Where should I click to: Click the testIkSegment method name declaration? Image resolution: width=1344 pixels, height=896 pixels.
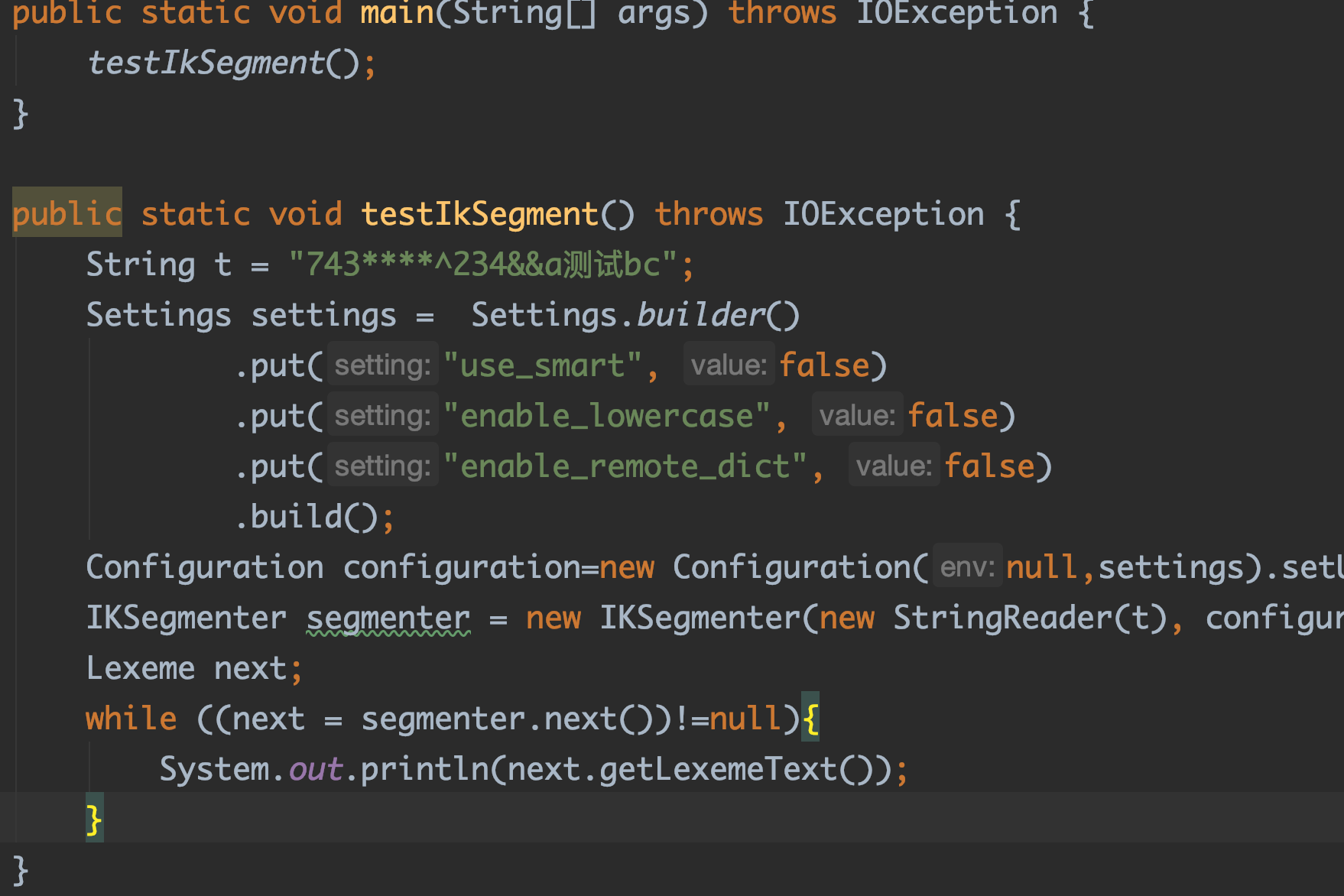(x=479, y=213)
